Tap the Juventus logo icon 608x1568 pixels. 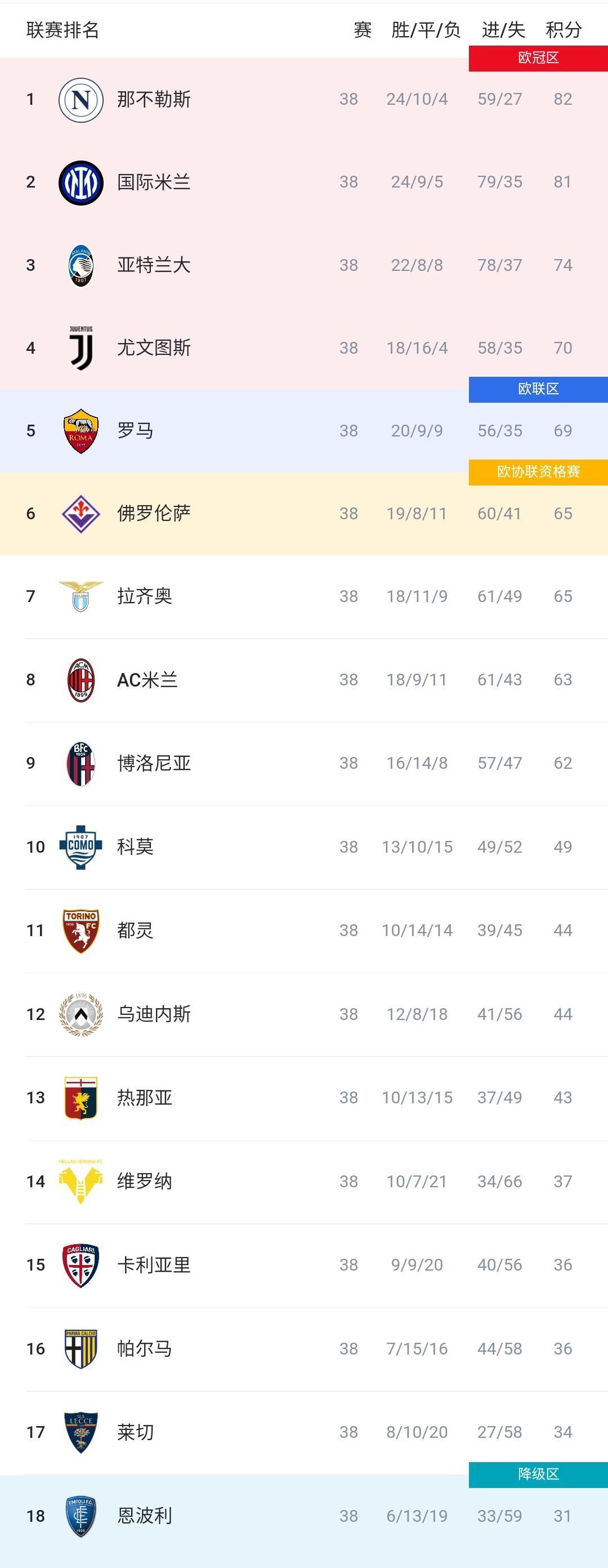click(x=81, y=348)
